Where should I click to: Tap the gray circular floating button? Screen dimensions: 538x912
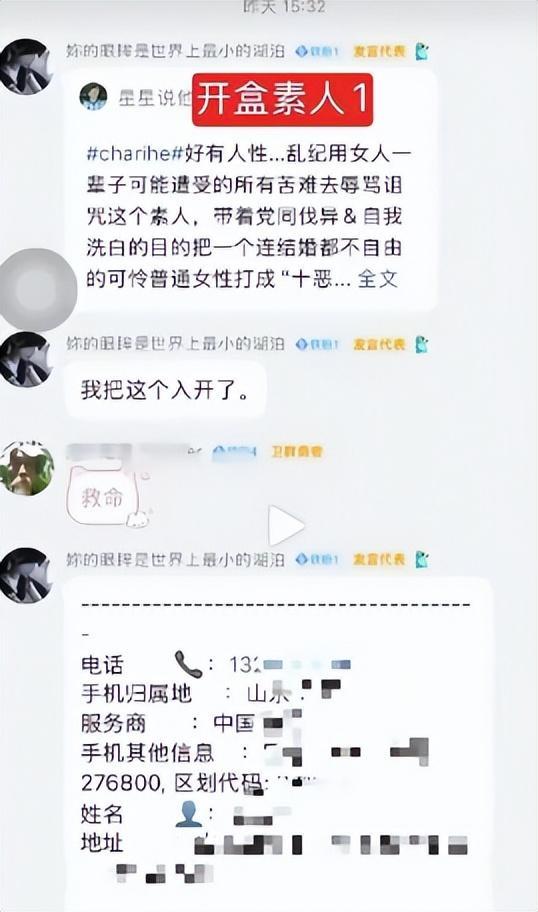coord(37,290)
